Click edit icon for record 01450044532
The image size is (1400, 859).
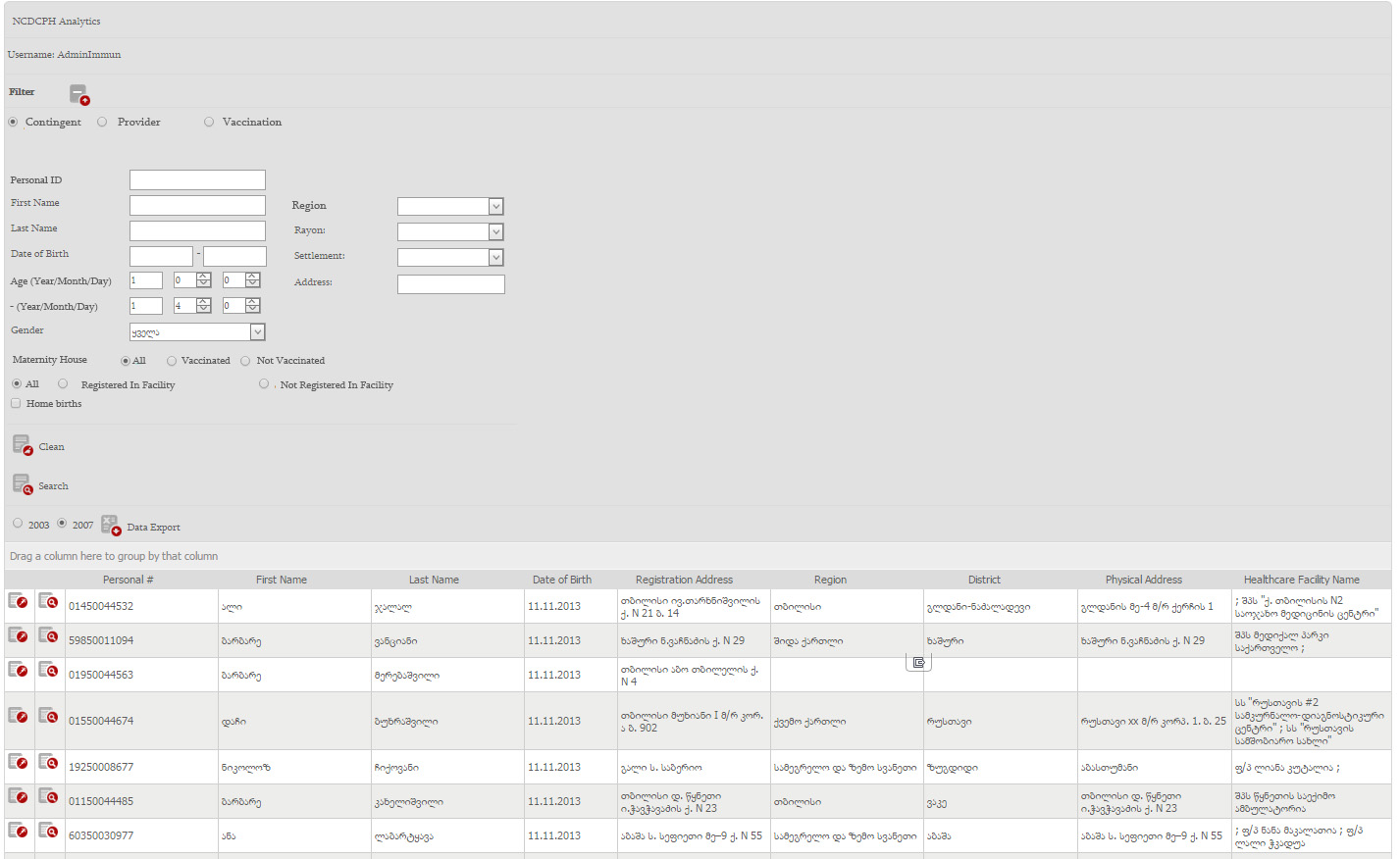[18, 601]
